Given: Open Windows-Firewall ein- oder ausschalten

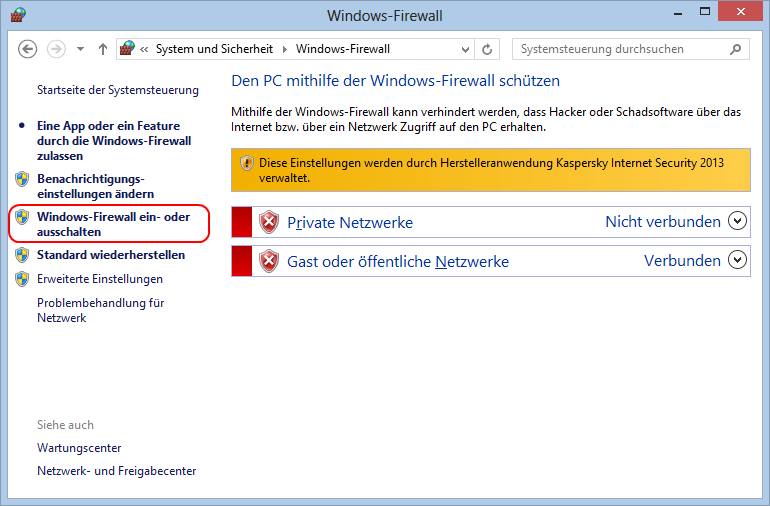Looking at the screenshot, I should pyautogui.click(x=113, y=224).
